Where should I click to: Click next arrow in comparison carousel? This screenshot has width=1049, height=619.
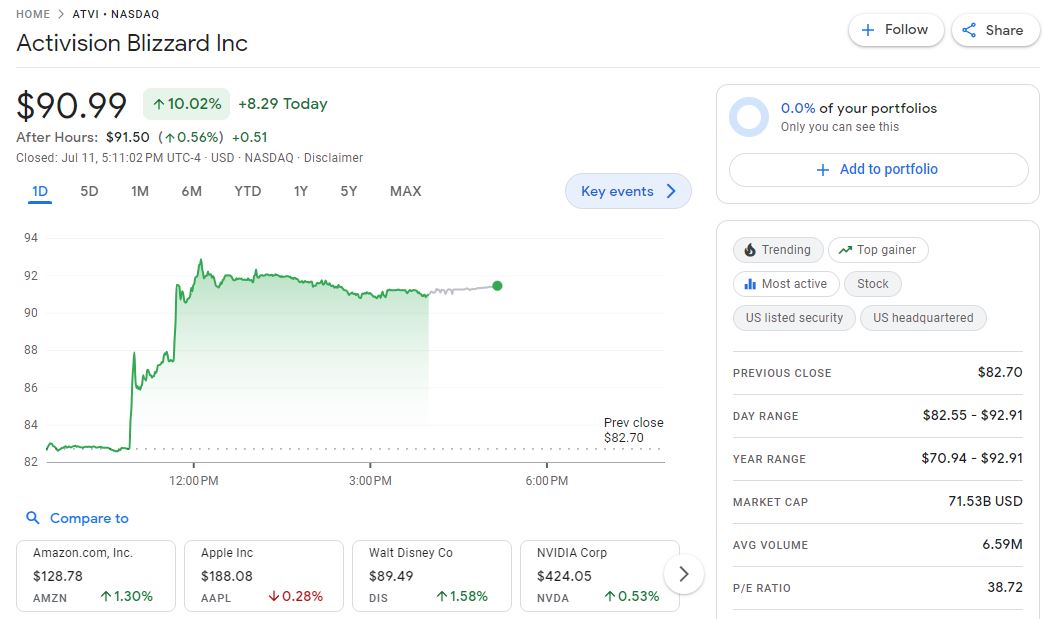pyautogui.click(x=683, y=574)
